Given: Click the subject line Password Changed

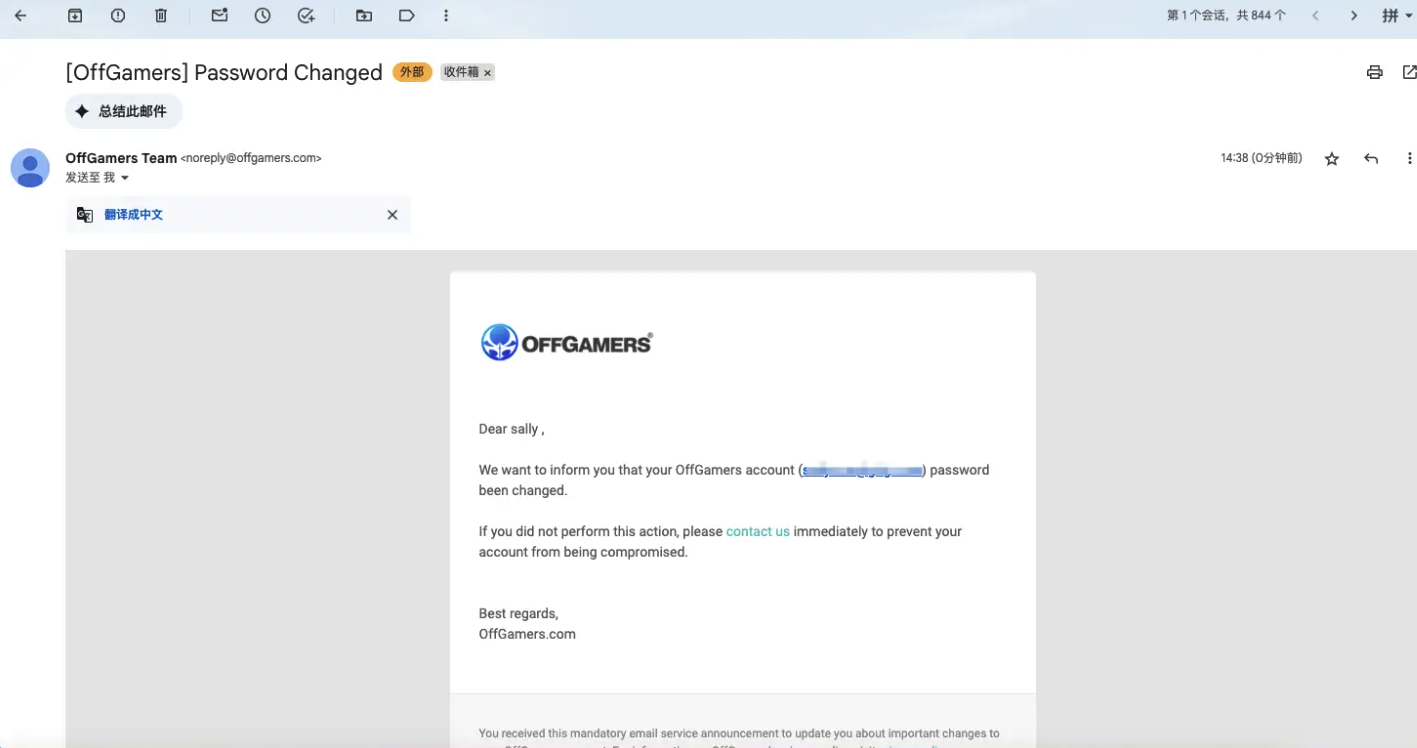Looking at the screenshot, I should coord(224,72).
